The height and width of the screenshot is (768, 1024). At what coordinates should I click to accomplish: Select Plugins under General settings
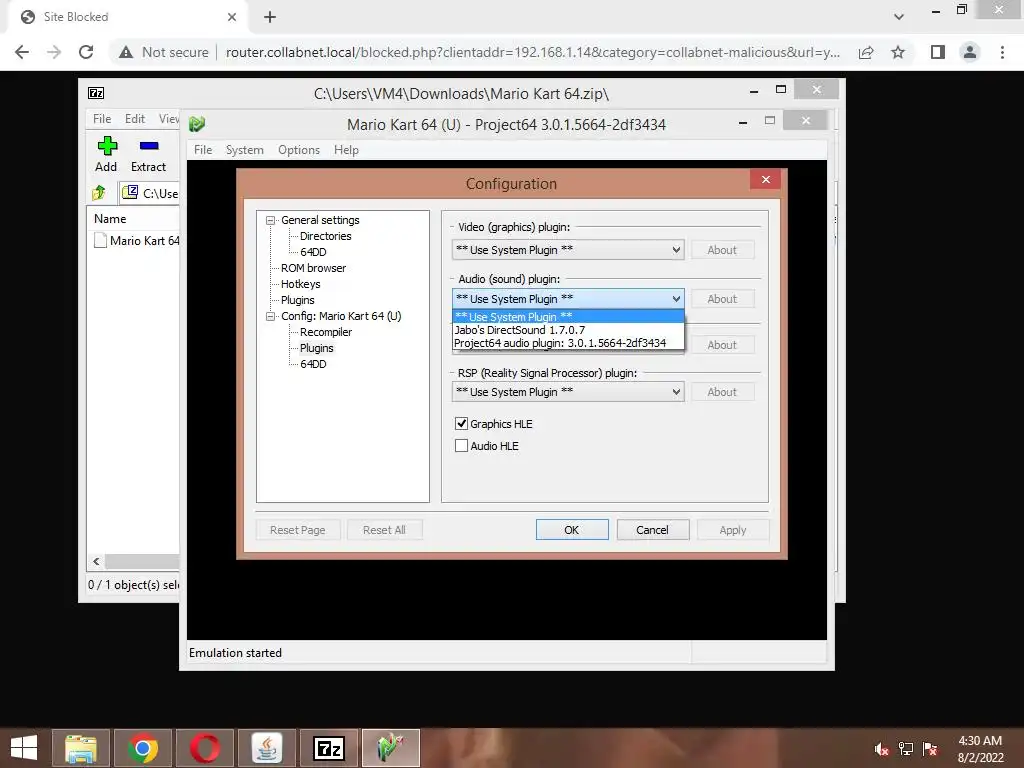pyautogui.click(x=298, y=300)
